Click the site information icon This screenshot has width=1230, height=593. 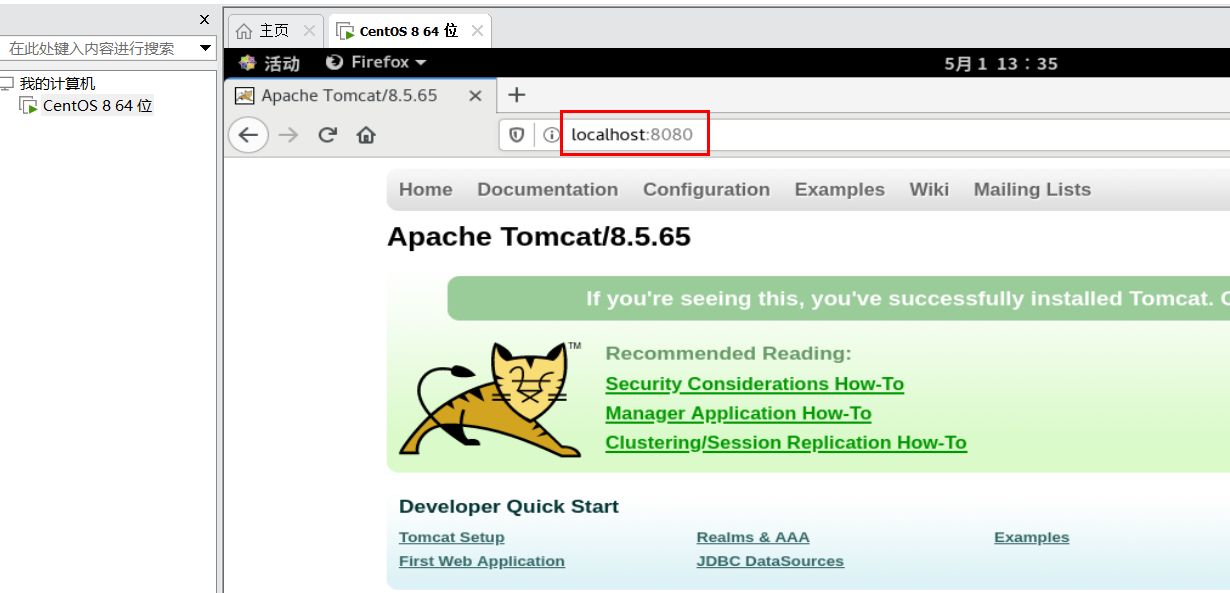tap(551, 135)
